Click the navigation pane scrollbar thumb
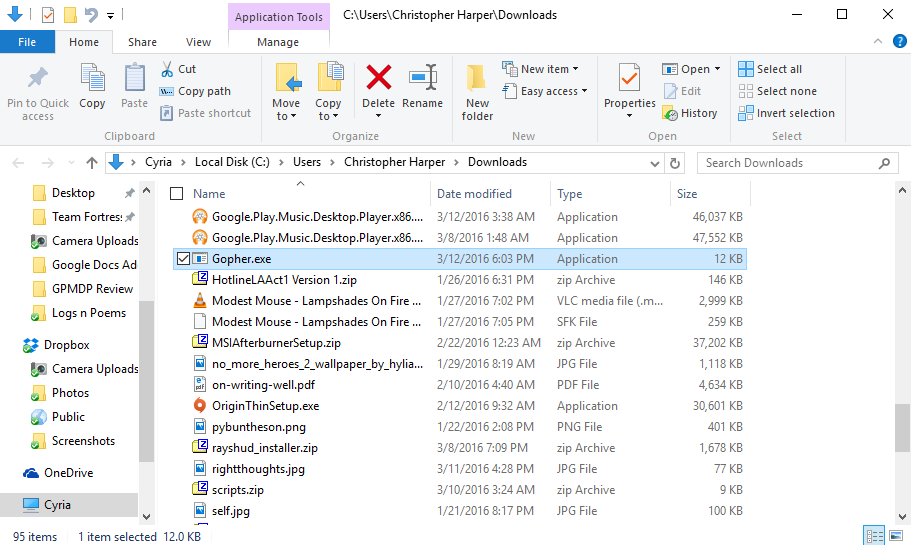 (146, 381)
